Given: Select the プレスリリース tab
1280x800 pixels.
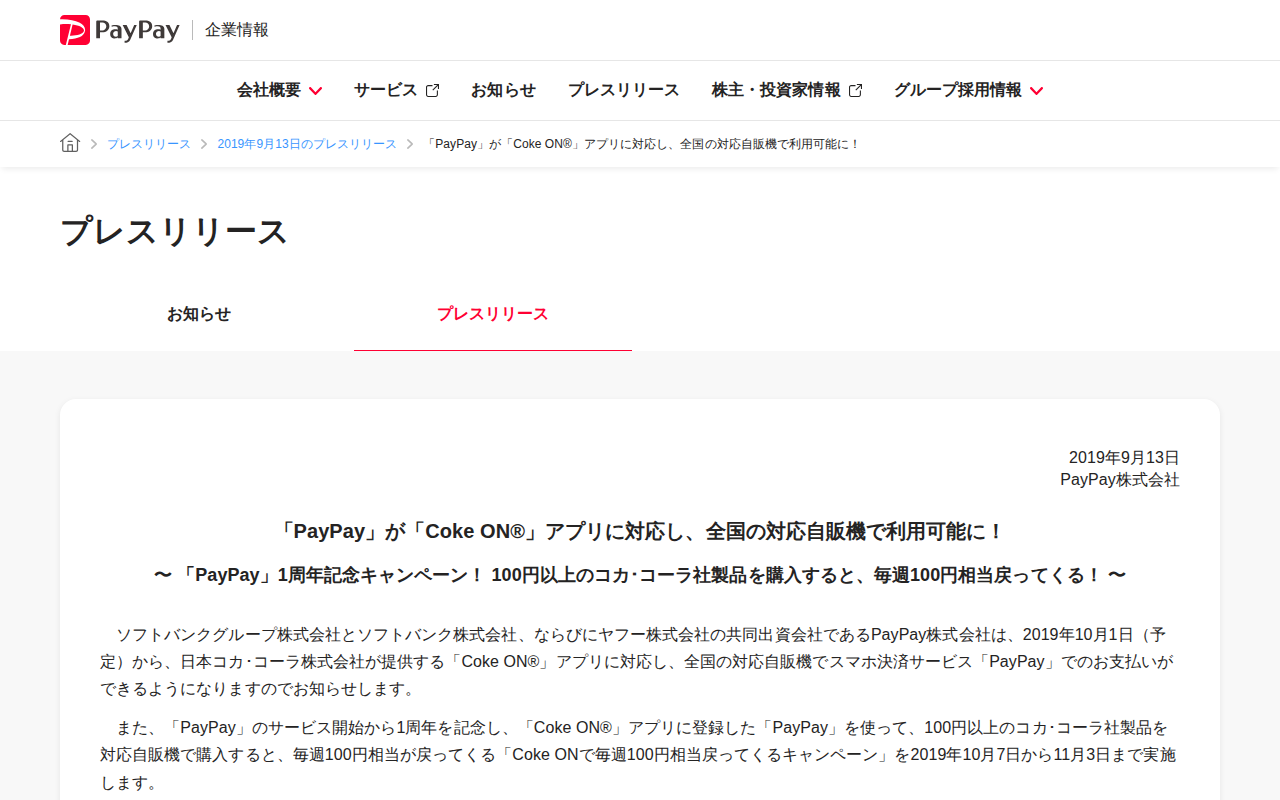Looking at the screenshot, I should (493, 314).
